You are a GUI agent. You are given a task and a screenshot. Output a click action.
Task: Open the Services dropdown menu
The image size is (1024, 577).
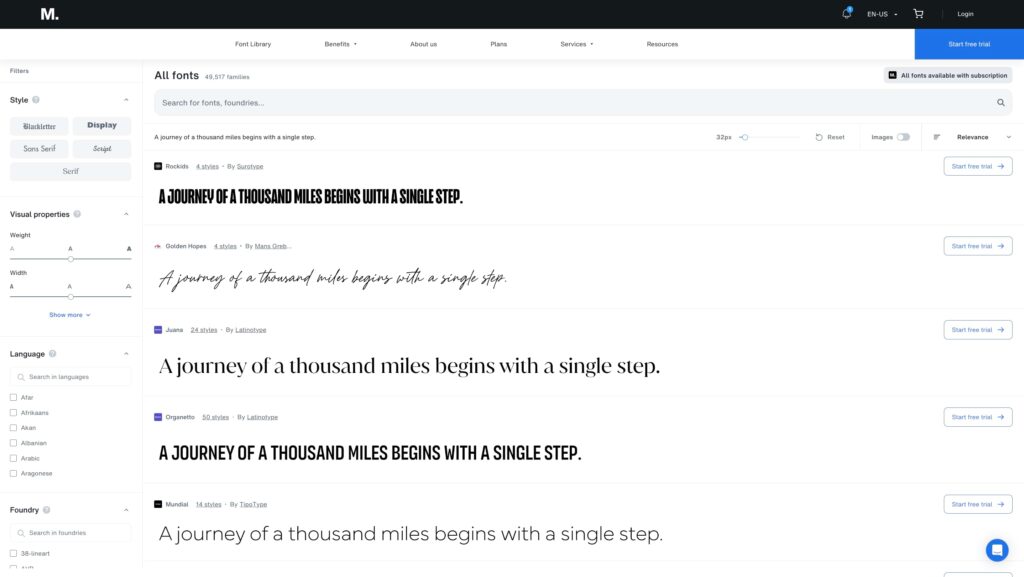tap(577, 44)
